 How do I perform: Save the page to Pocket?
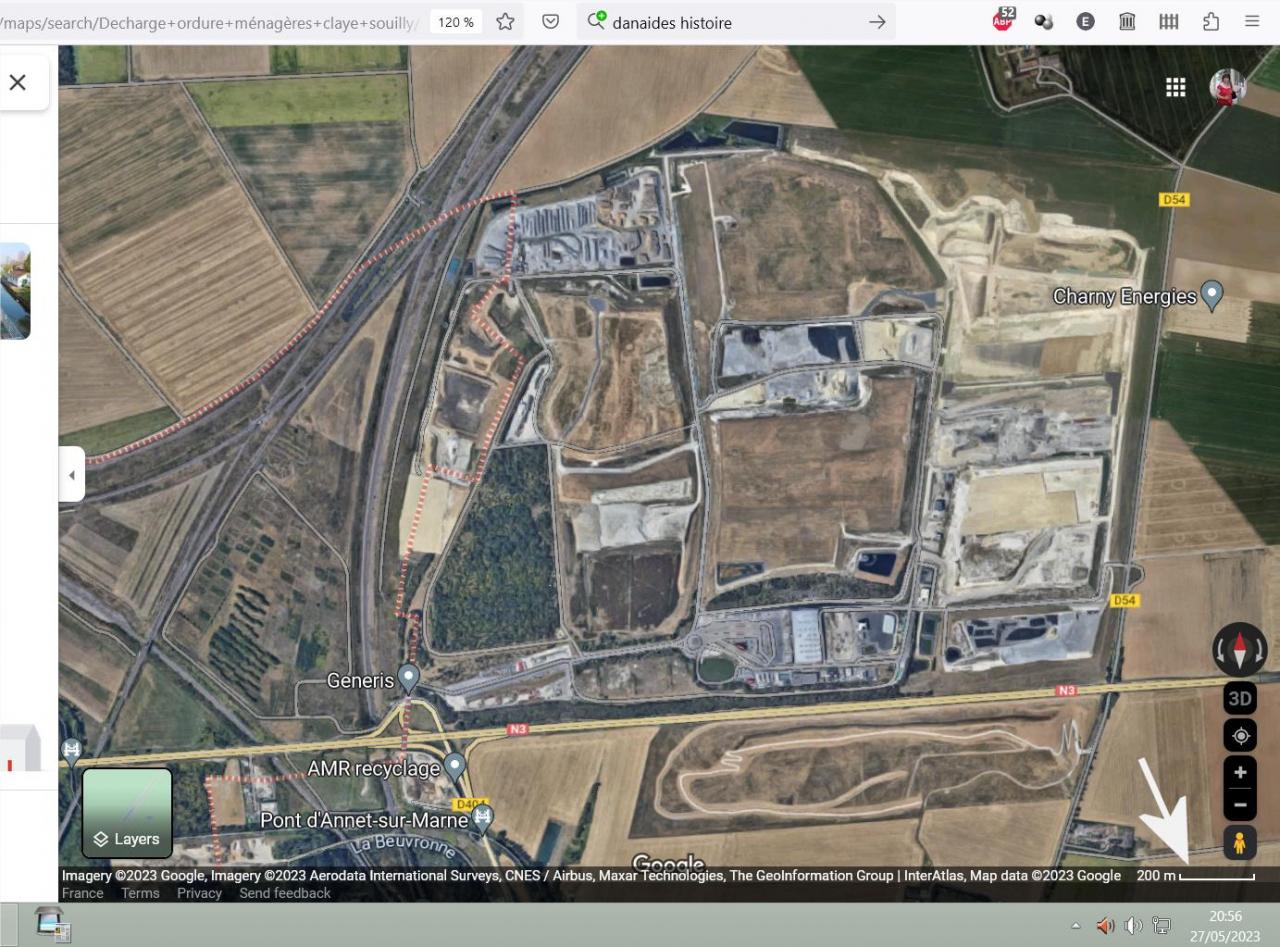click(x=550, y=22)
